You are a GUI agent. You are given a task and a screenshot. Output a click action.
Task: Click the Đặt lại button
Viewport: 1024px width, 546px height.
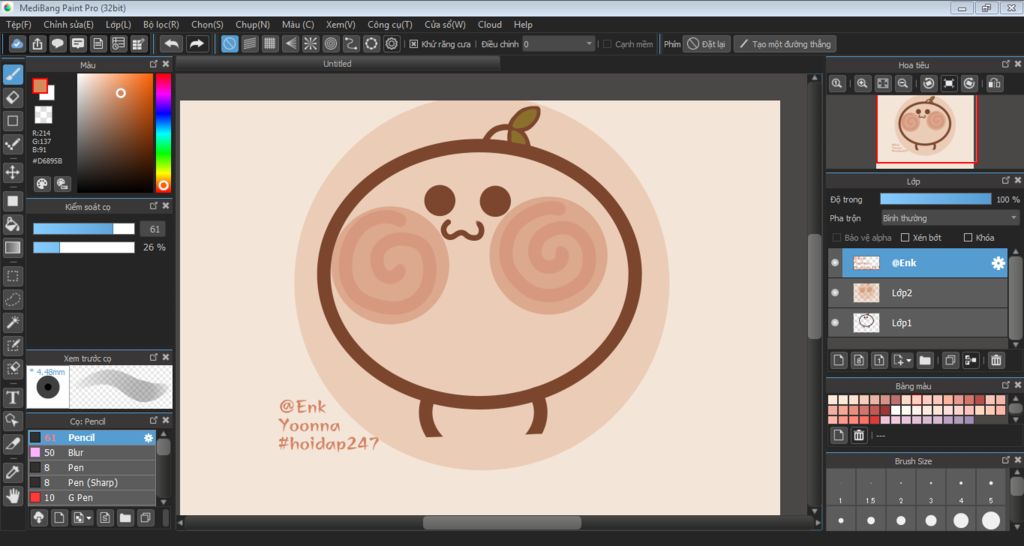[x=707, y=44]
